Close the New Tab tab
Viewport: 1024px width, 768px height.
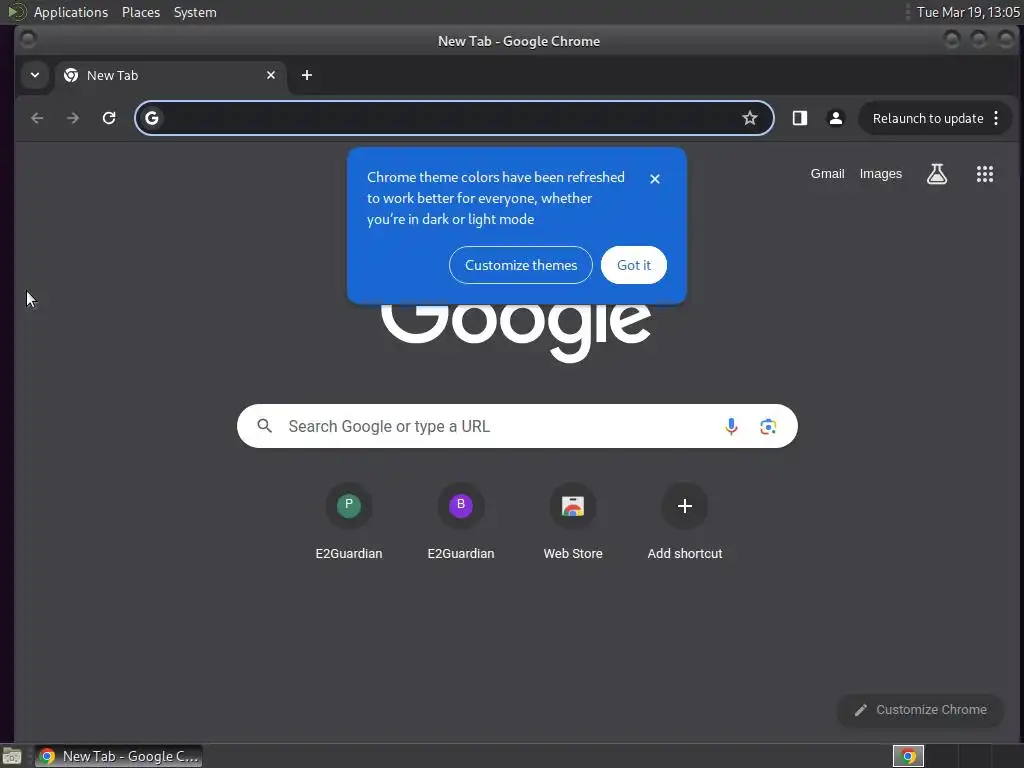click(271, 75)
